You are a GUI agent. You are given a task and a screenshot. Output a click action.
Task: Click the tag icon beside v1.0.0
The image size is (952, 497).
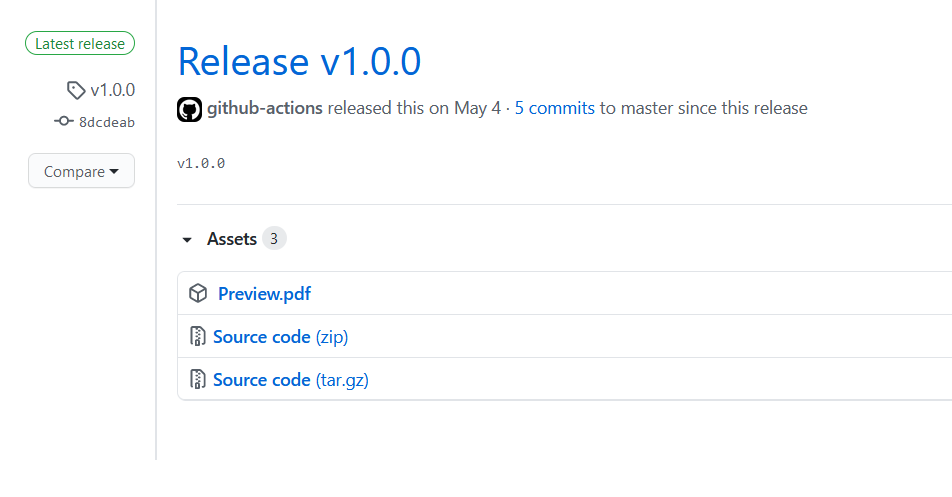pyautogui.click(x=76, y=90)
